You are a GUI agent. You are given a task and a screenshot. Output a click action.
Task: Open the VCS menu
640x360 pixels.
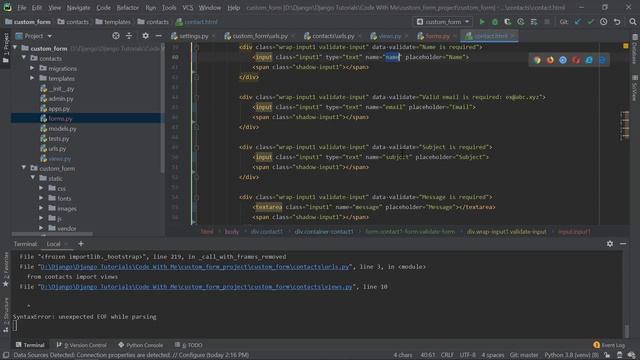[x=187, y=7]
